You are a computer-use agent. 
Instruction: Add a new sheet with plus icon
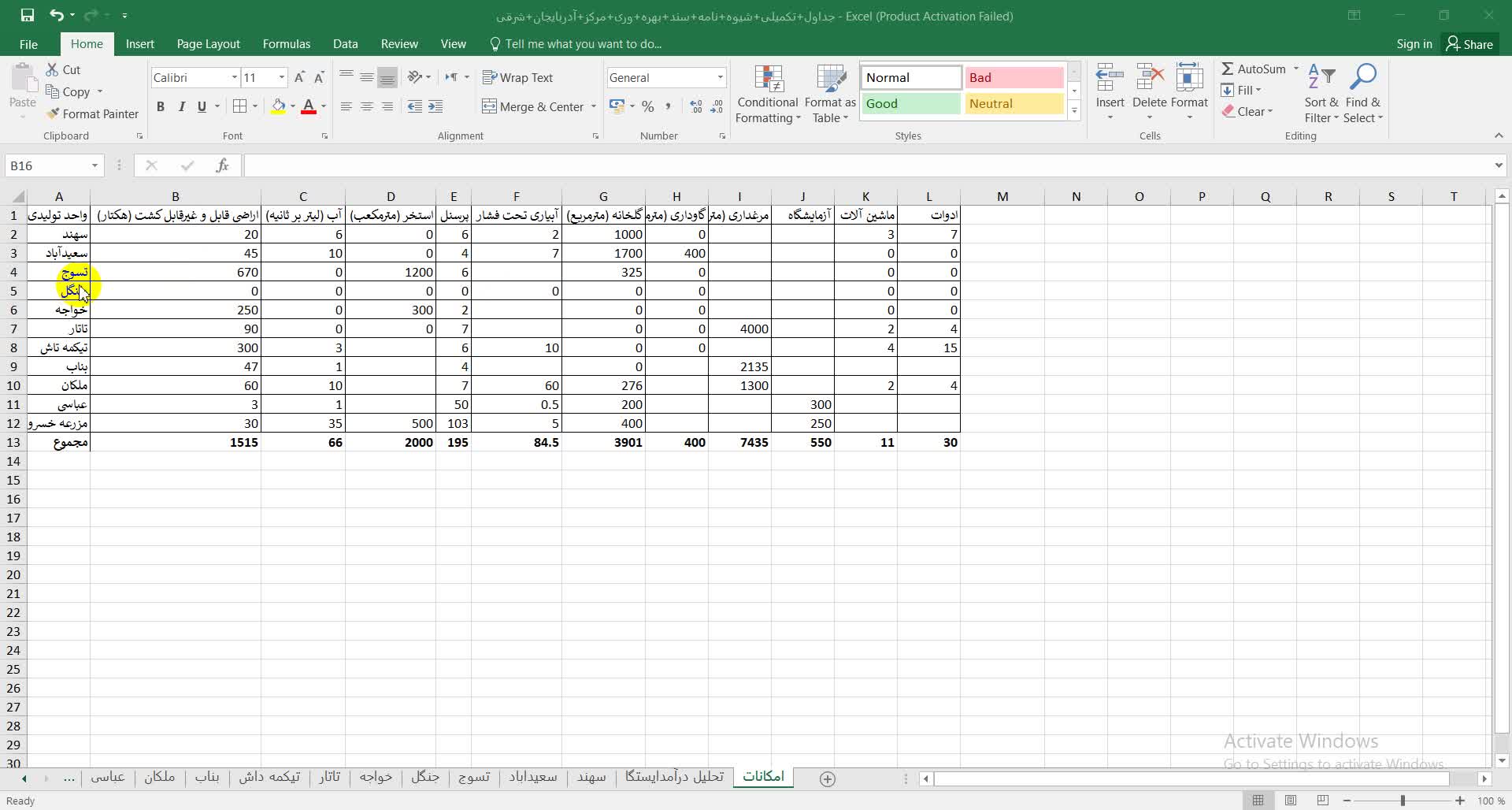tap(827, 778)
